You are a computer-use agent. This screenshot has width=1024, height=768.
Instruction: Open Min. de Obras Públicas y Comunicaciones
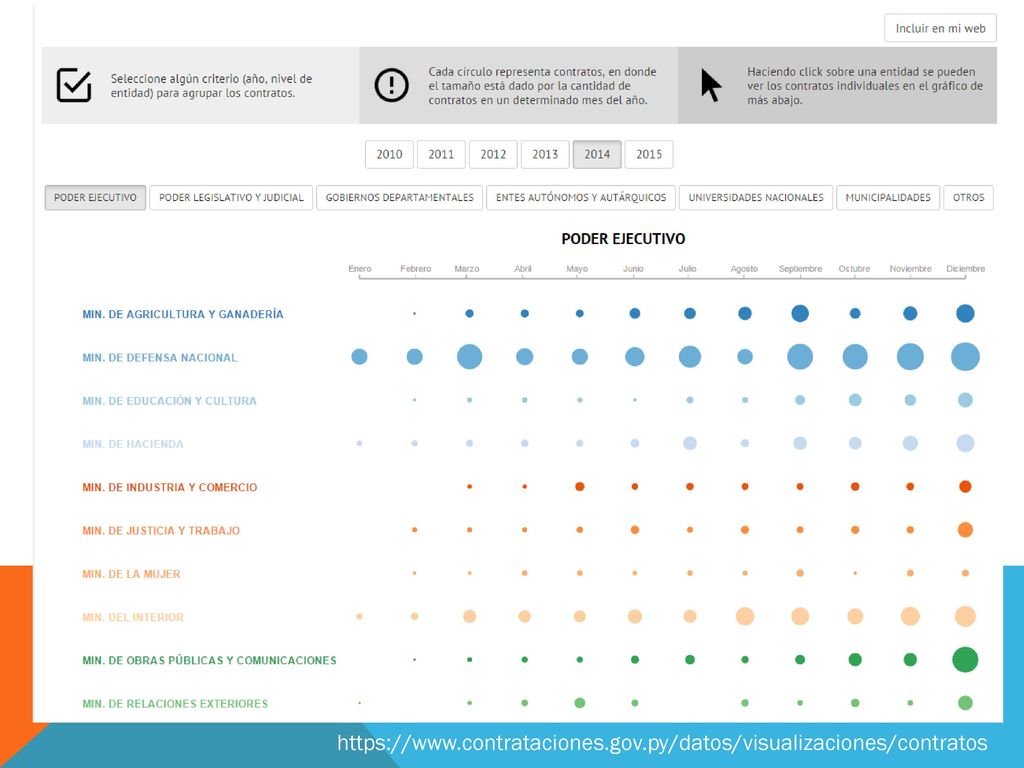209,660
